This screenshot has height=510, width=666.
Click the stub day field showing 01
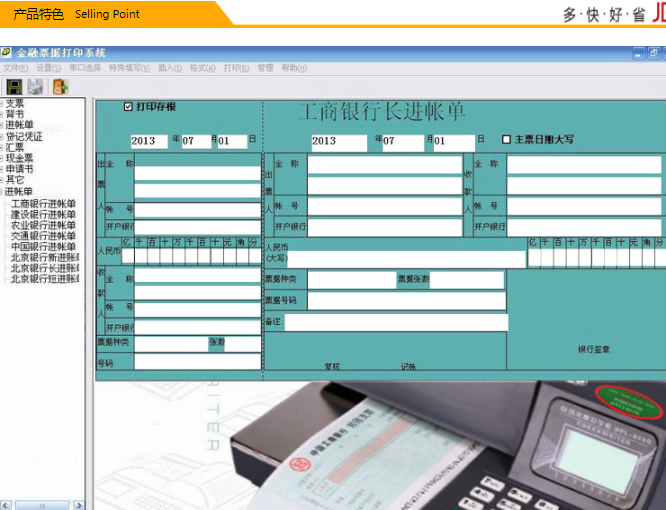232,141
